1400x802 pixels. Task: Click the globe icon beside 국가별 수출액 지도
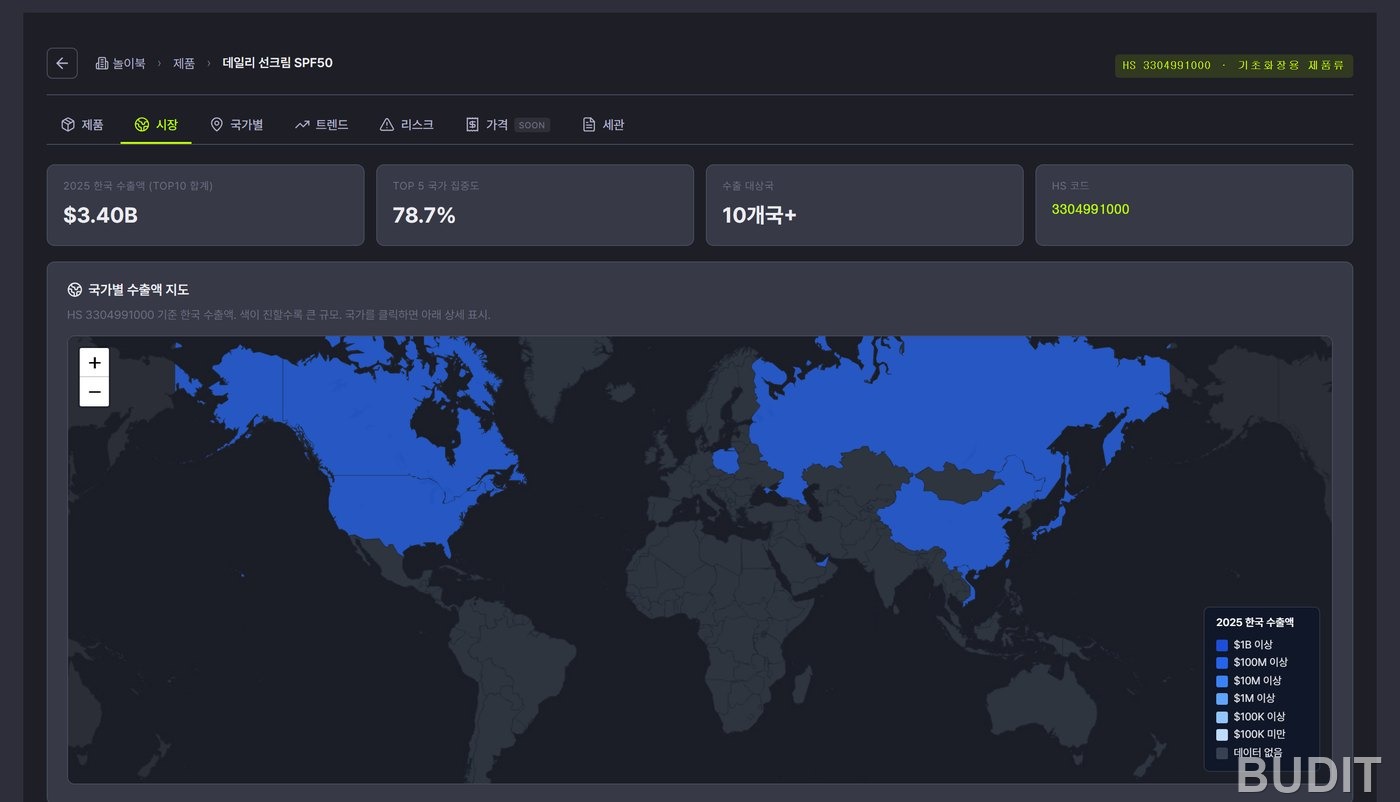[x=74, y=290]
